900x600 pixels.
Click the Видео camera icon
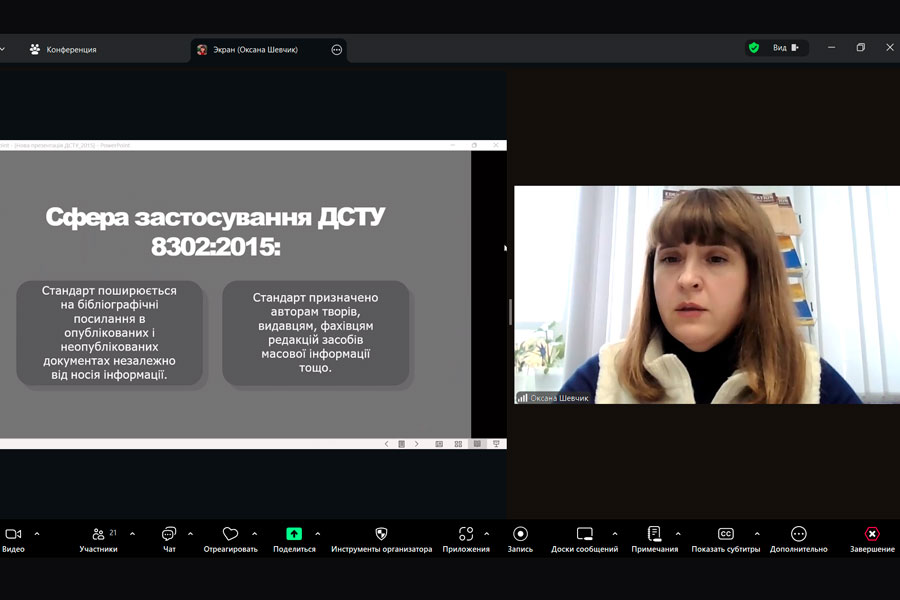13,534
